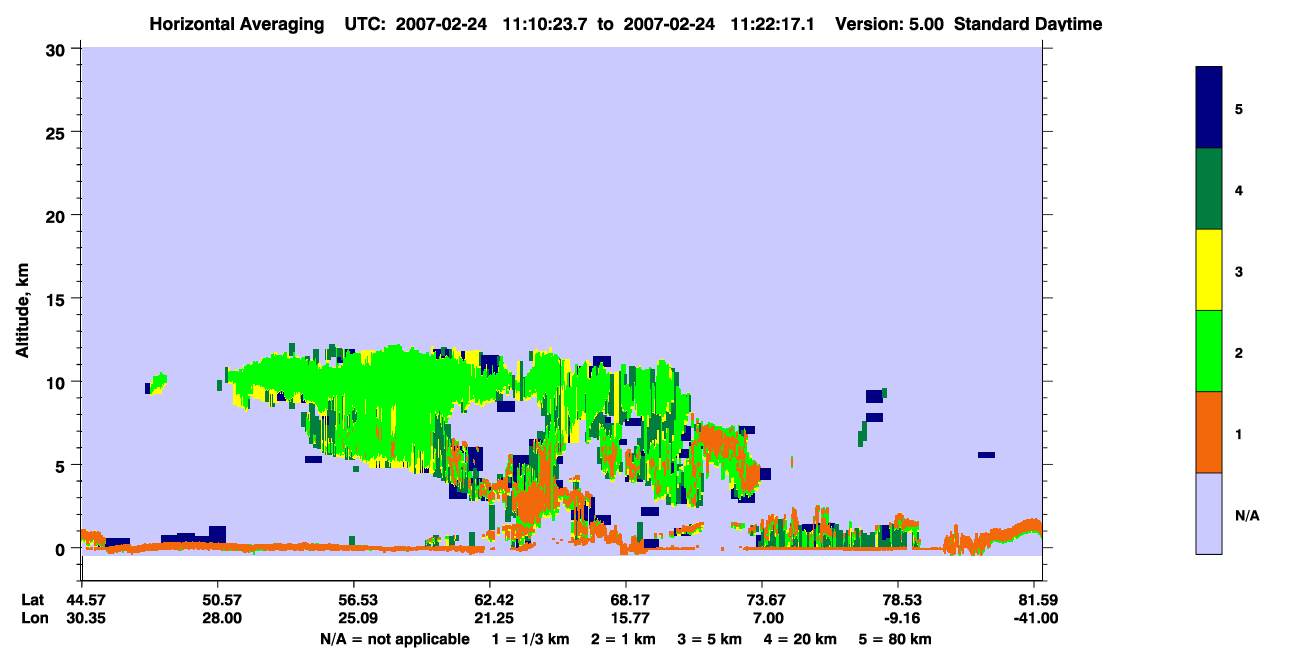The image size is (1300, 667).
Task: Click the start time '11:10:23.7'
Action: [x=543, y=24]
